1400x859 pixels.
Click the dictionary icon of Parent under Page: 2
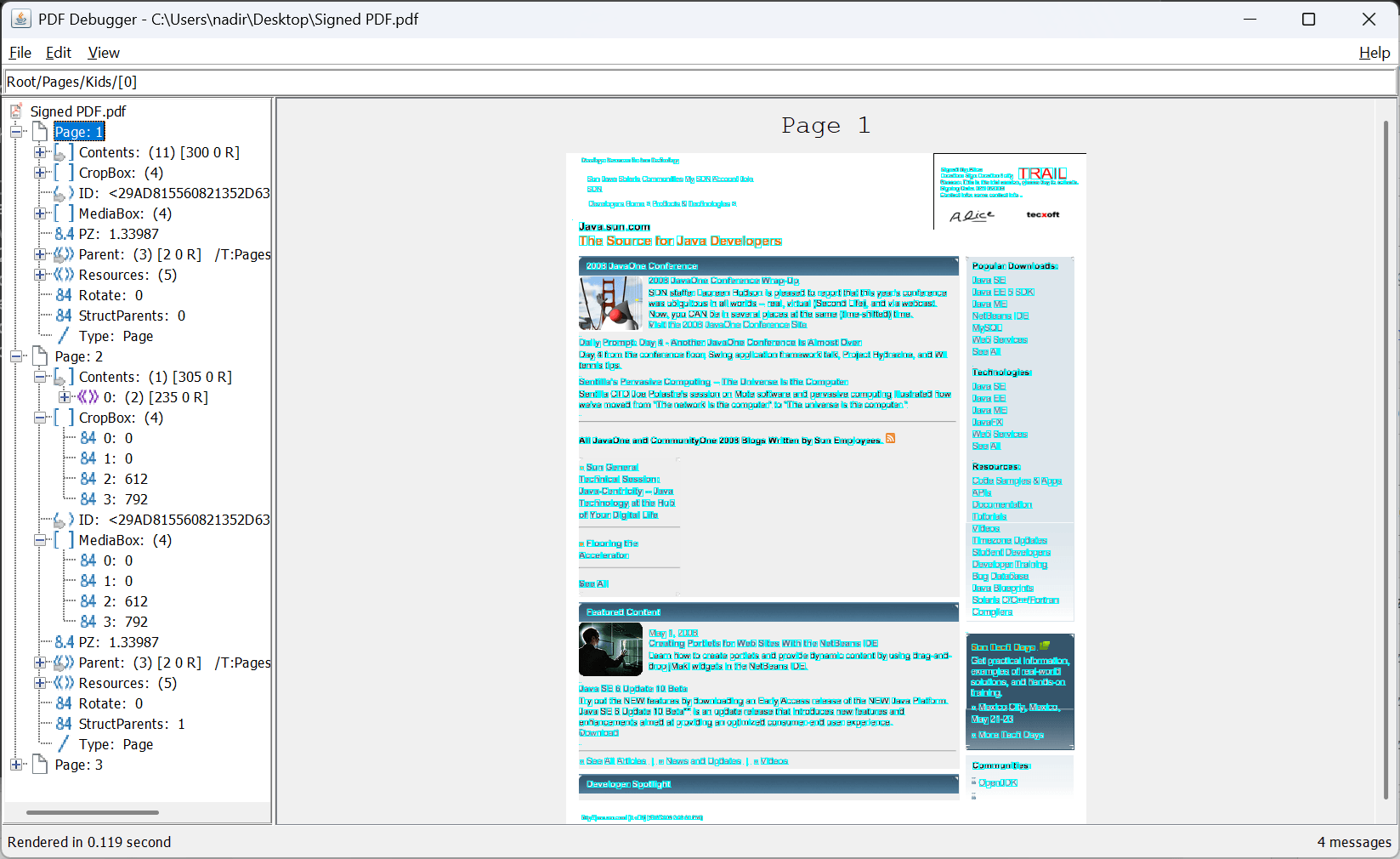click(64, 663)
